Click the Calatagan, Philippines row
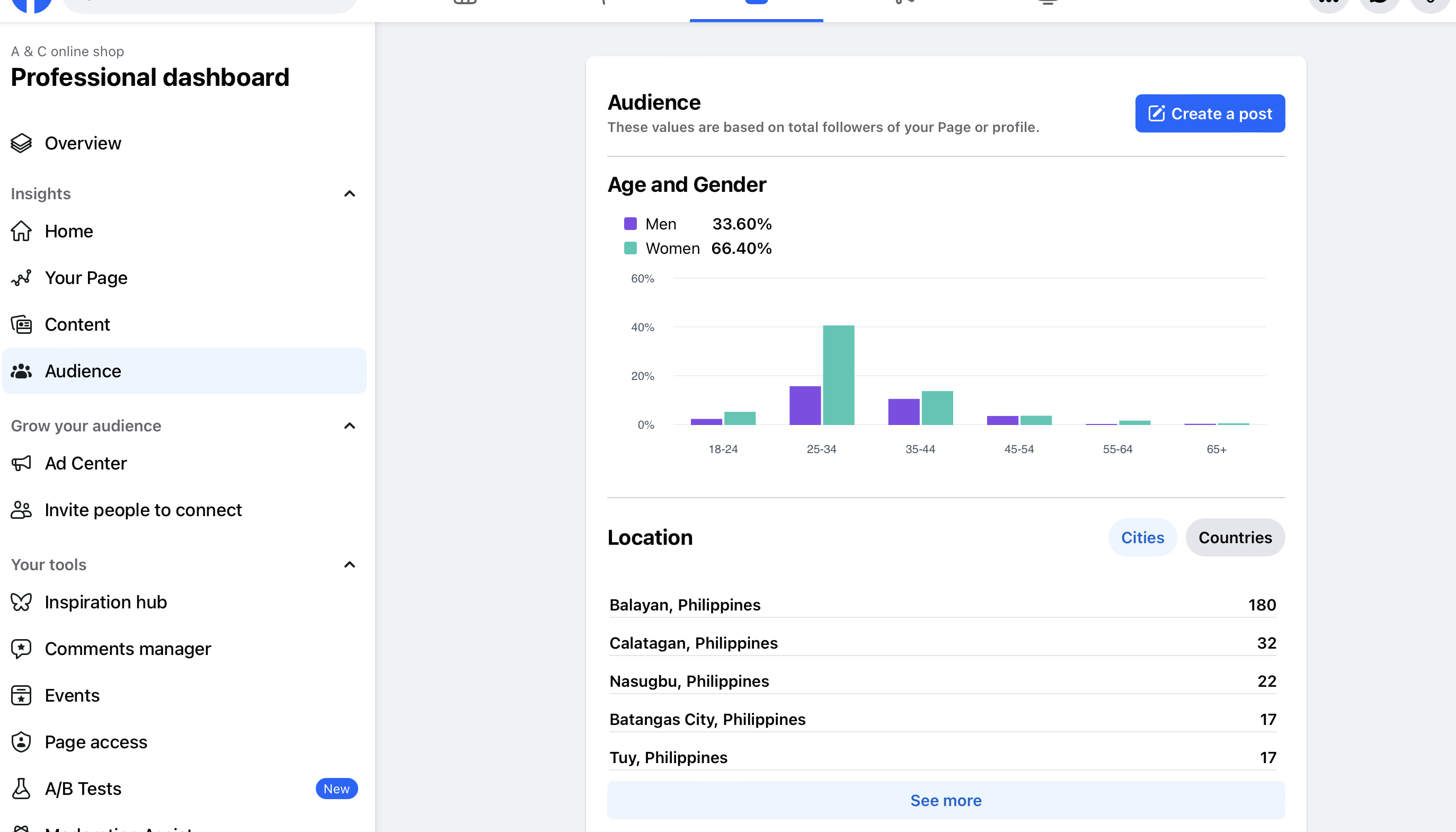This screenshot has width=1456, height=832. [x=943, y=643]
